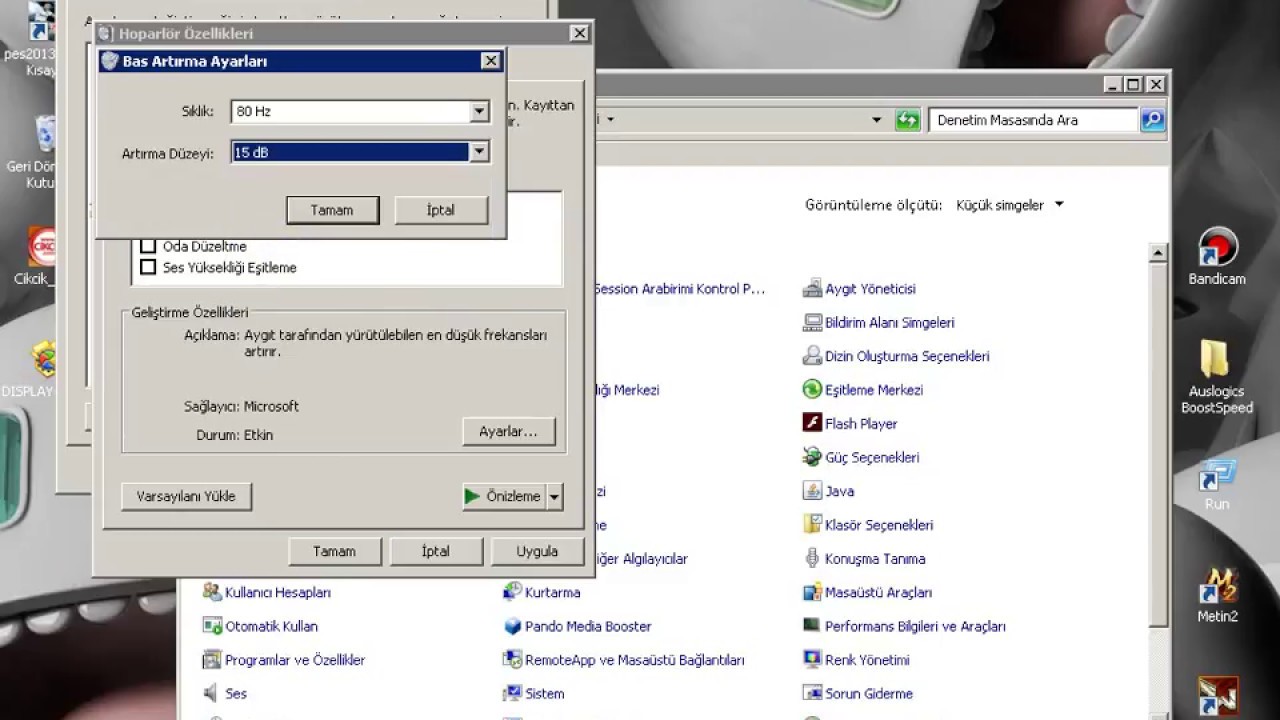Click the Metin2 desktop shortcut
The height and width of the screenshot is (720, 1280).
pyautogui.click(x=1217, y=595)
